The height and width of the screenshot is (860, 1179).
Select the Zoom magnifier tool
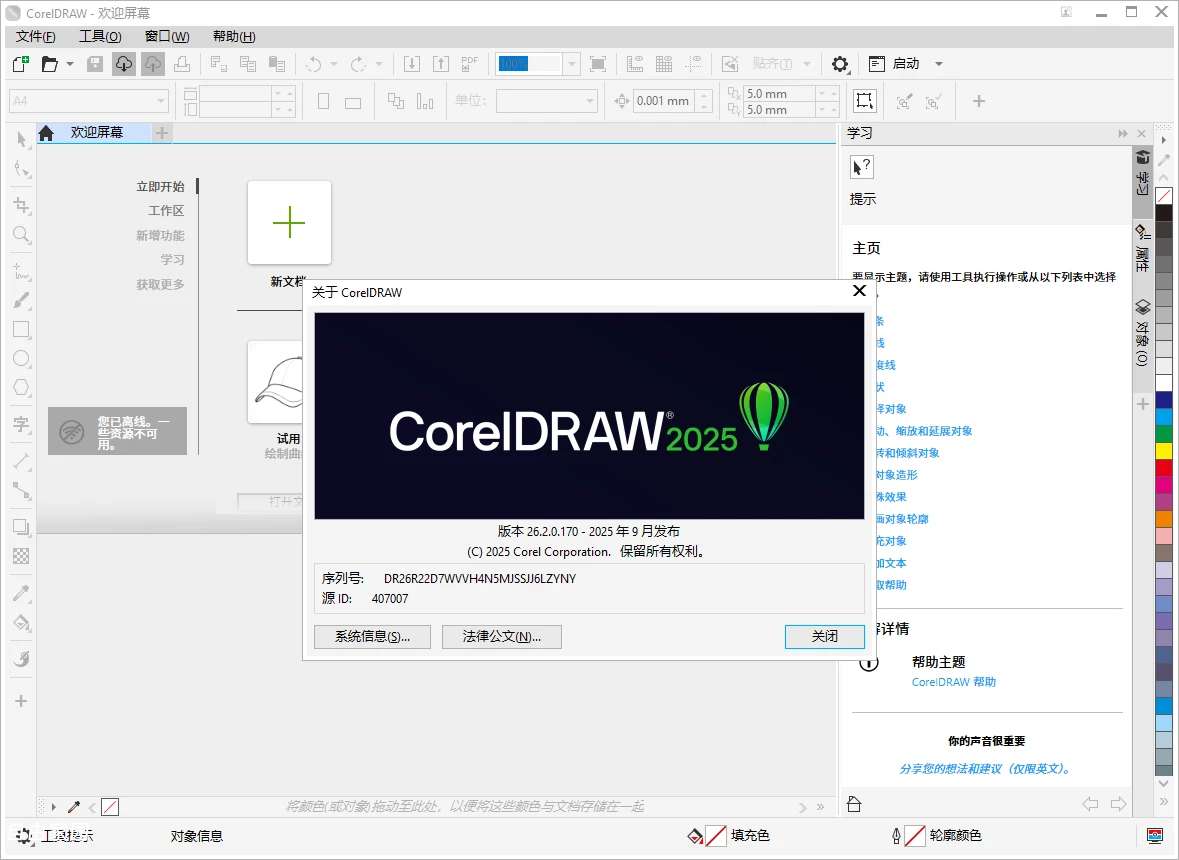coord(21,235)
